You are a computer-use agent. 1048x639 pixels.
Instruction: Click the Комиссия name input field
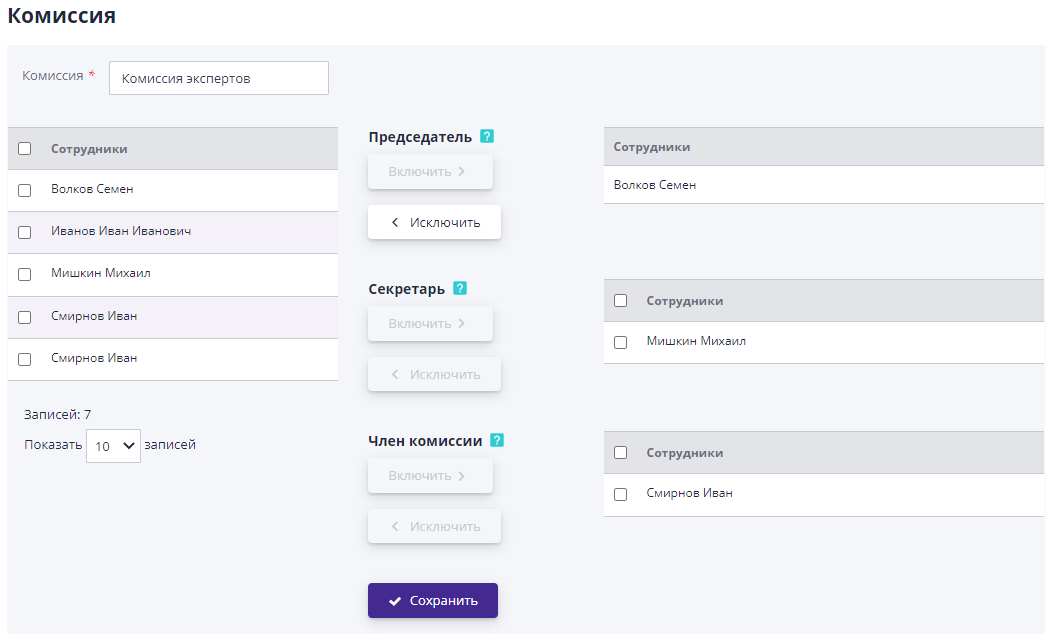(218, 77)
